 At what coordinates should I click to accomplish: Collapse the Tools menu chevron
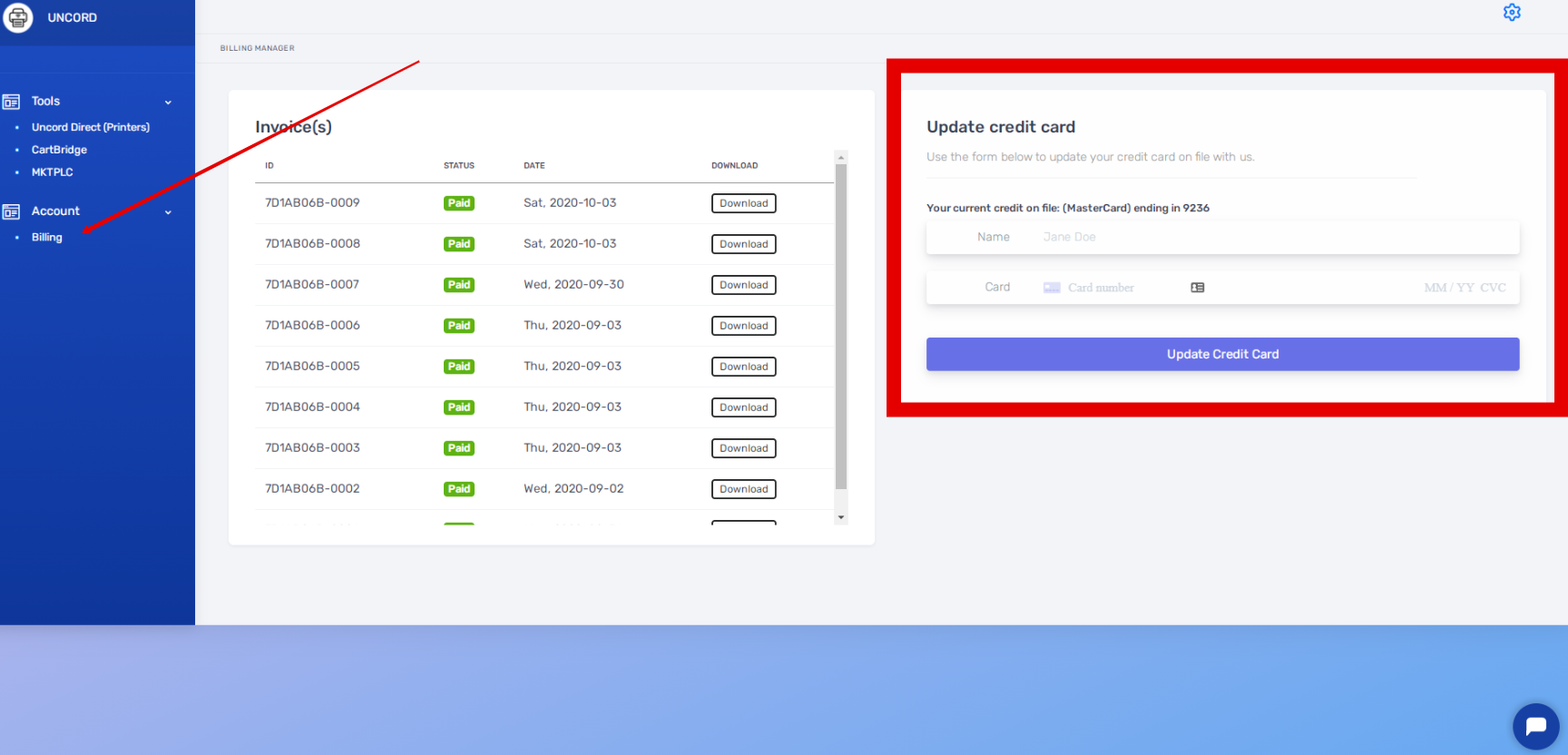[x=168, y=103]
